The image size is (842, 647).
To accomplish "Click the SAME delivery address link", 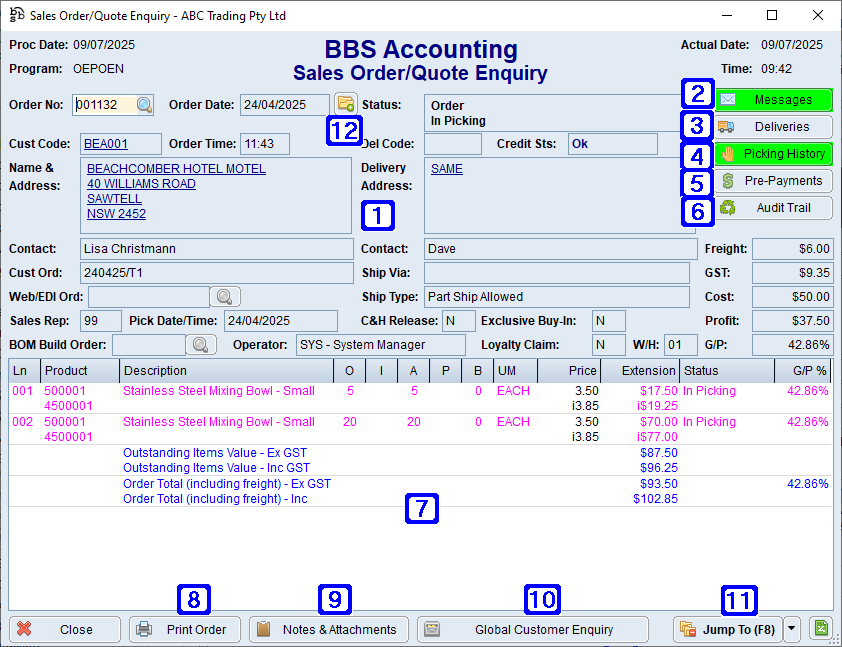I will coord(447,169).
